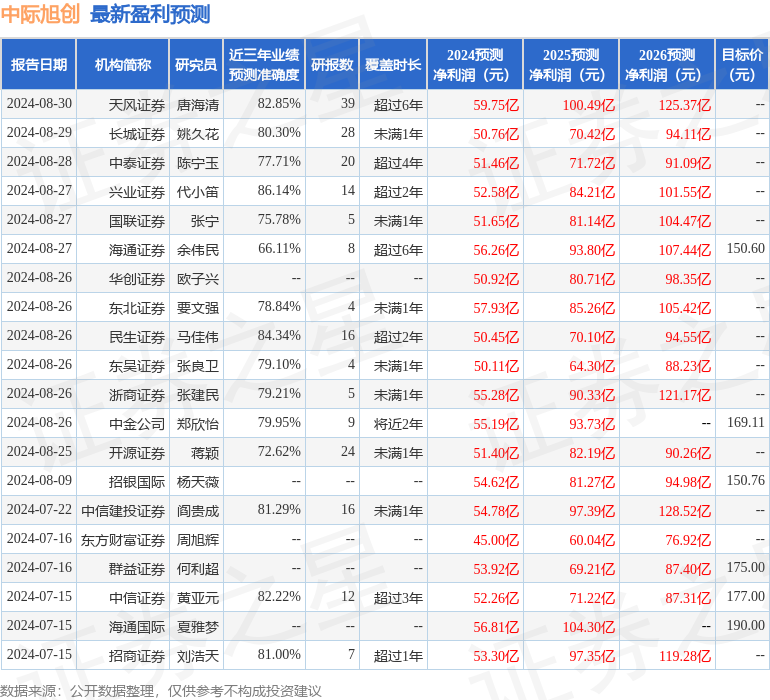
Task: Click the 190.00 target price
Action: tap(745, 625)
